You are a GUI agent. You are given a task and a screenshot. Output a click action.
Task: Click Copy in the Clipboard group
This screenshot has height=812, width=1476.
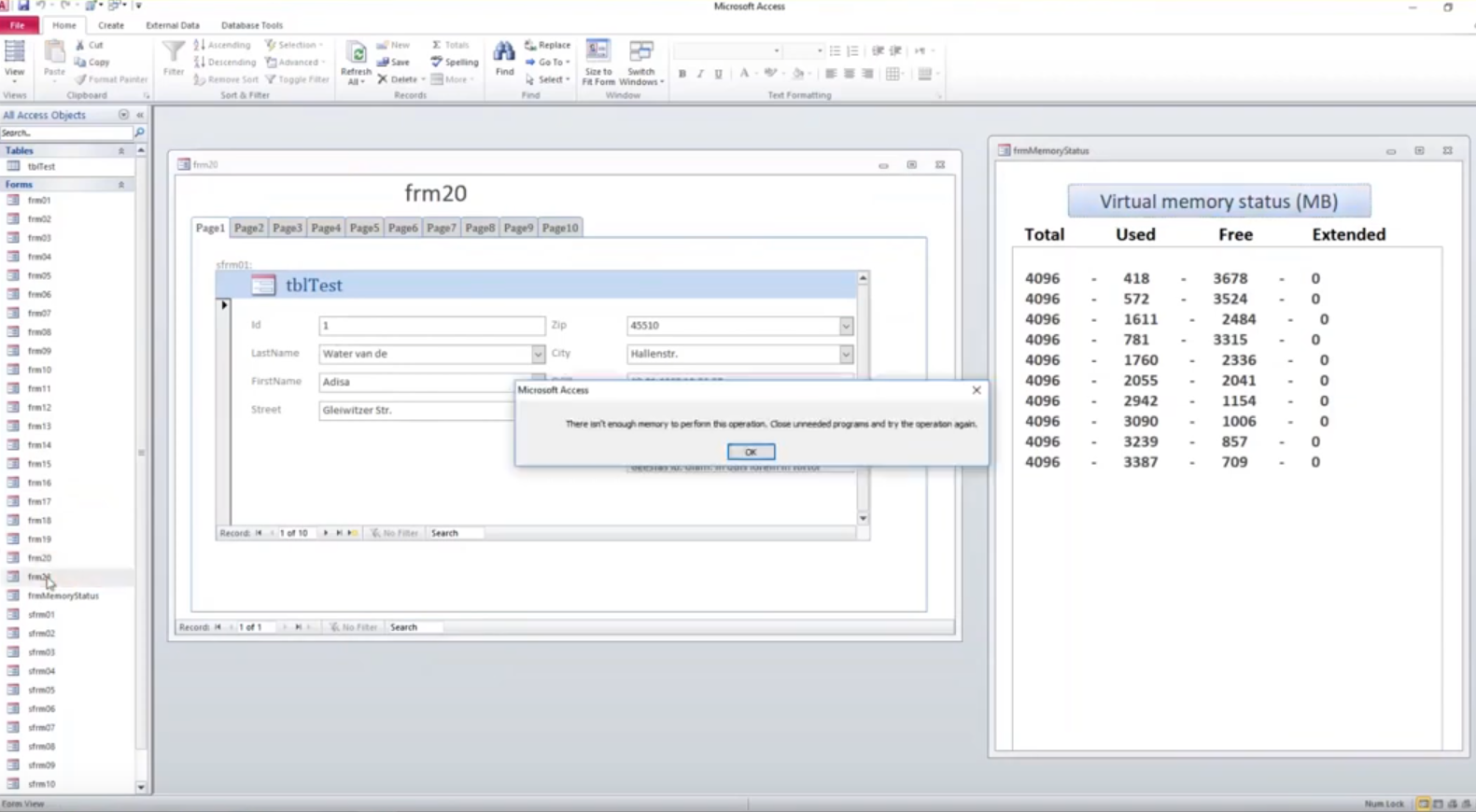(92, 62)
